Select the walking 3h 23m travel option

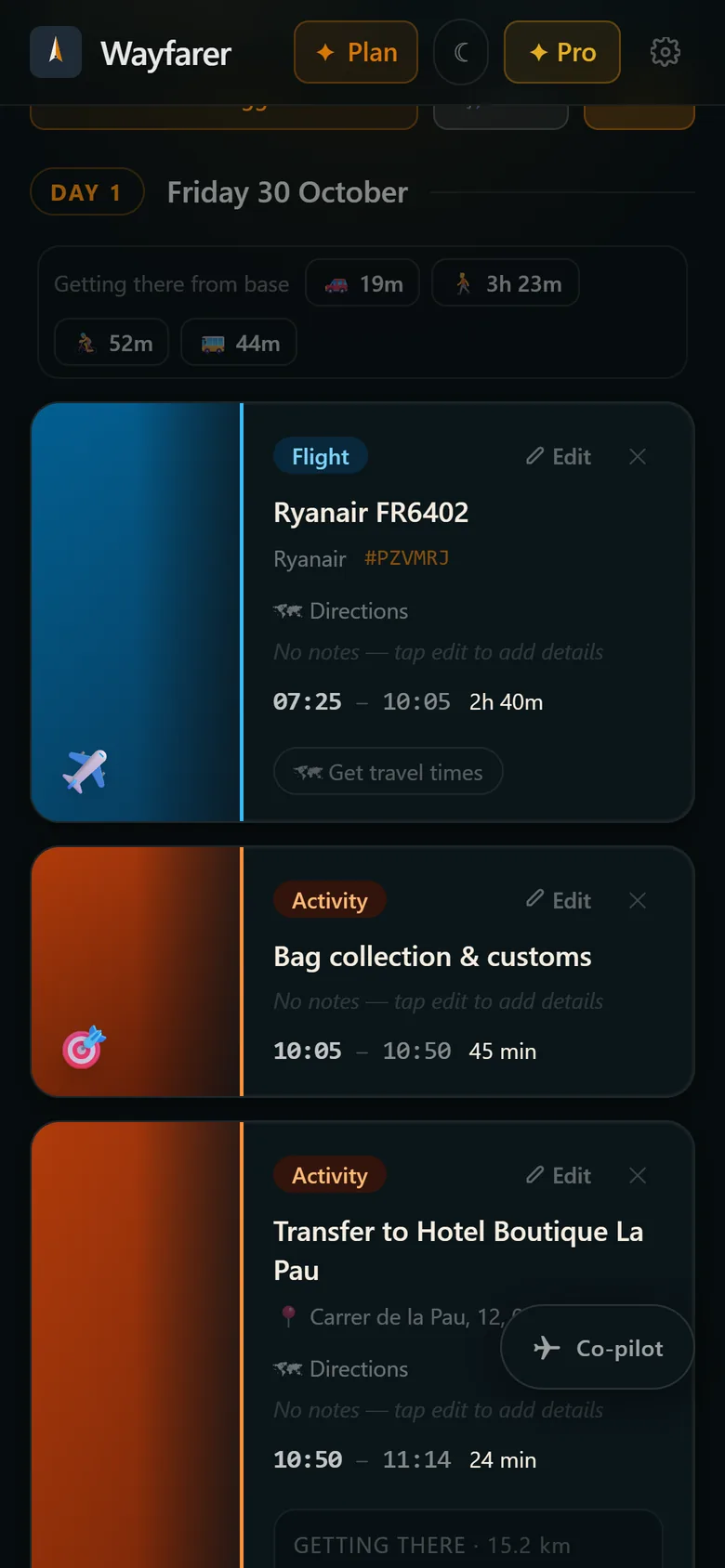coord(506,283)
